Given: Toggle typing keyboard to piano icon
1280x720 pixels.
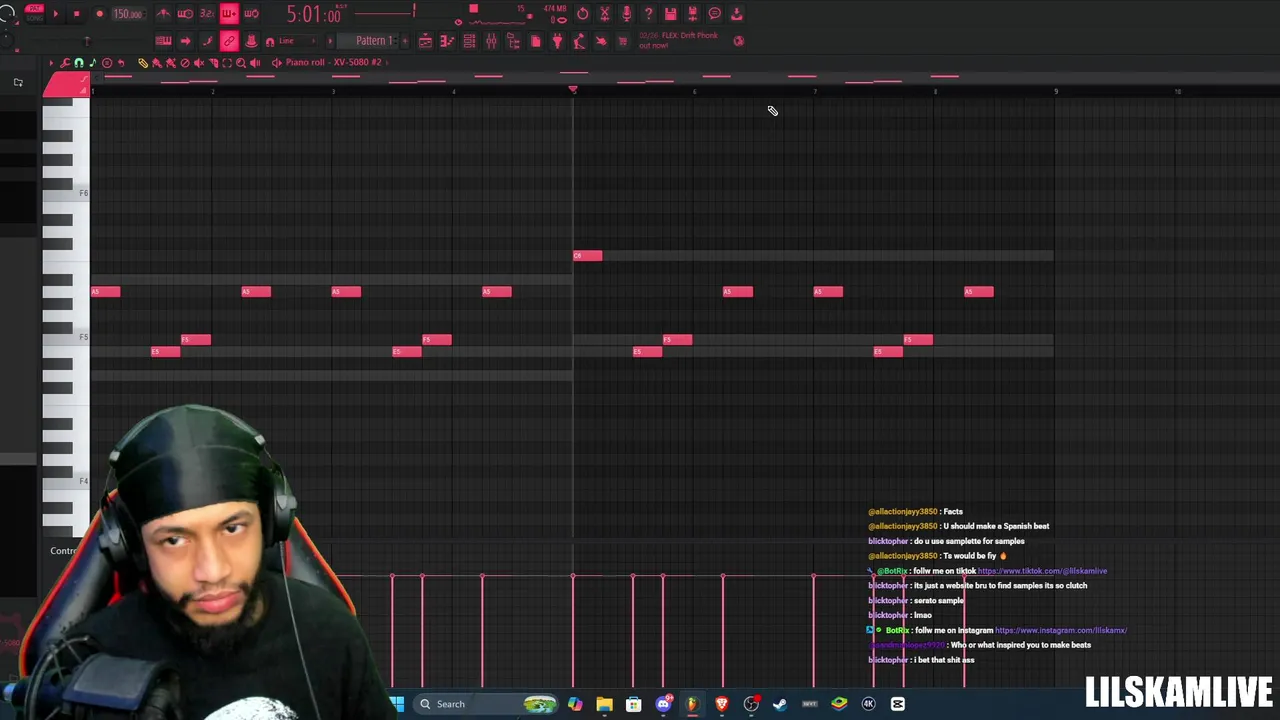Looking at the screenshot, I should coord(164,41).
